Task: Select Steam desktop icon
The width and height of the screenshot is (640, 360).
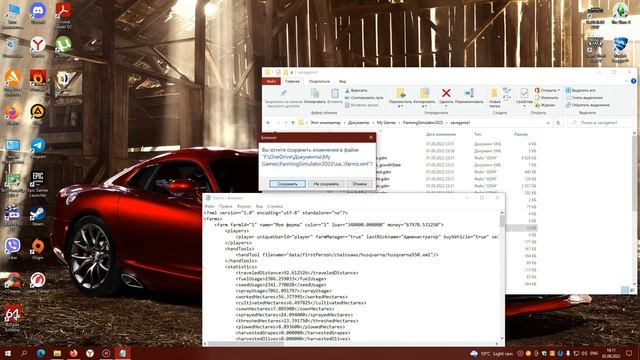Action: pyautogui.click(x=38, y=216)
